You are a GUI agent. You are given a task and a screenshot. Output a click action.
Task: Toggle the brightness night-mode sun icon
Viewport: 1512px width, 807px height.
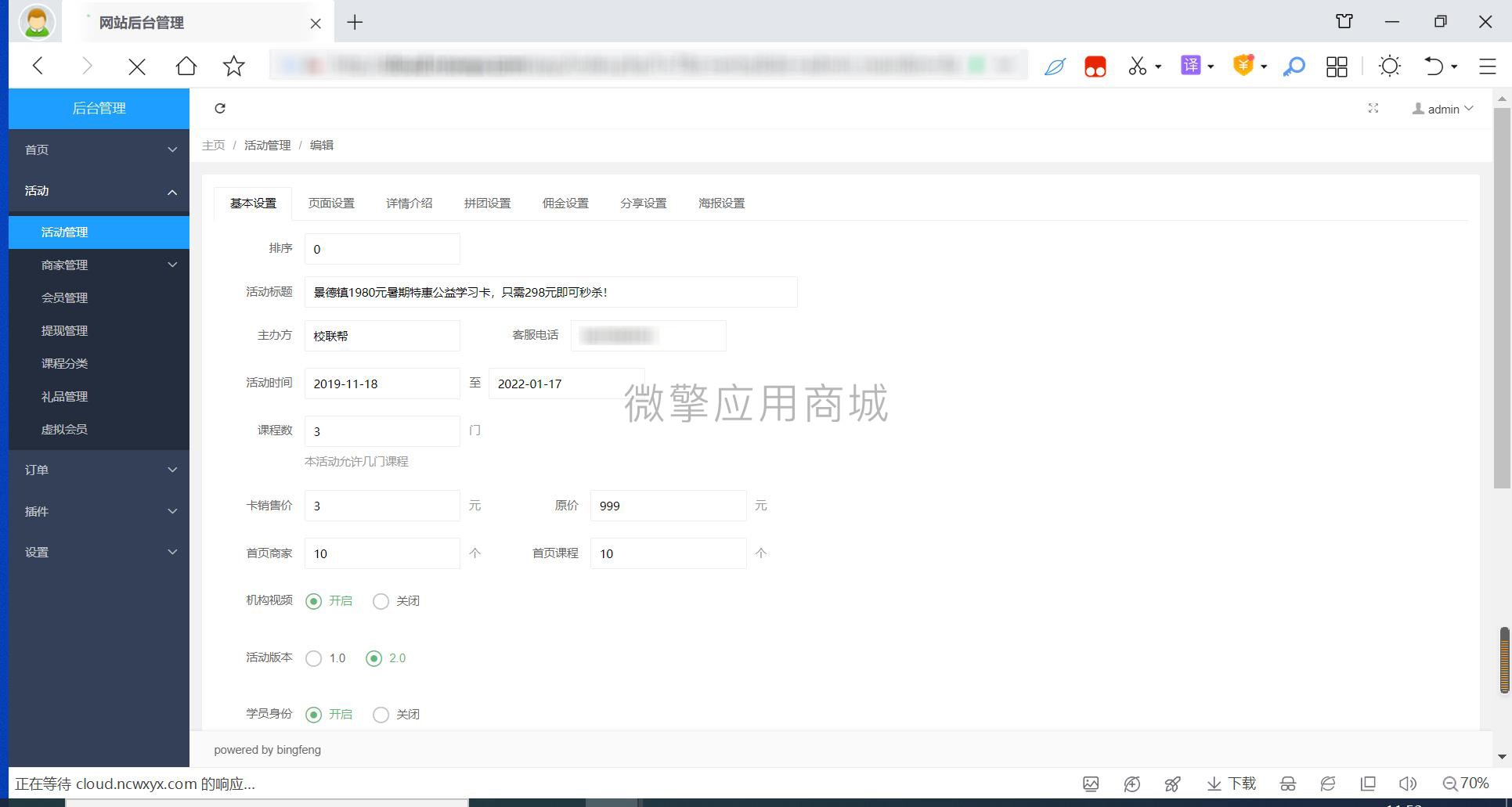coord(1390,66)
